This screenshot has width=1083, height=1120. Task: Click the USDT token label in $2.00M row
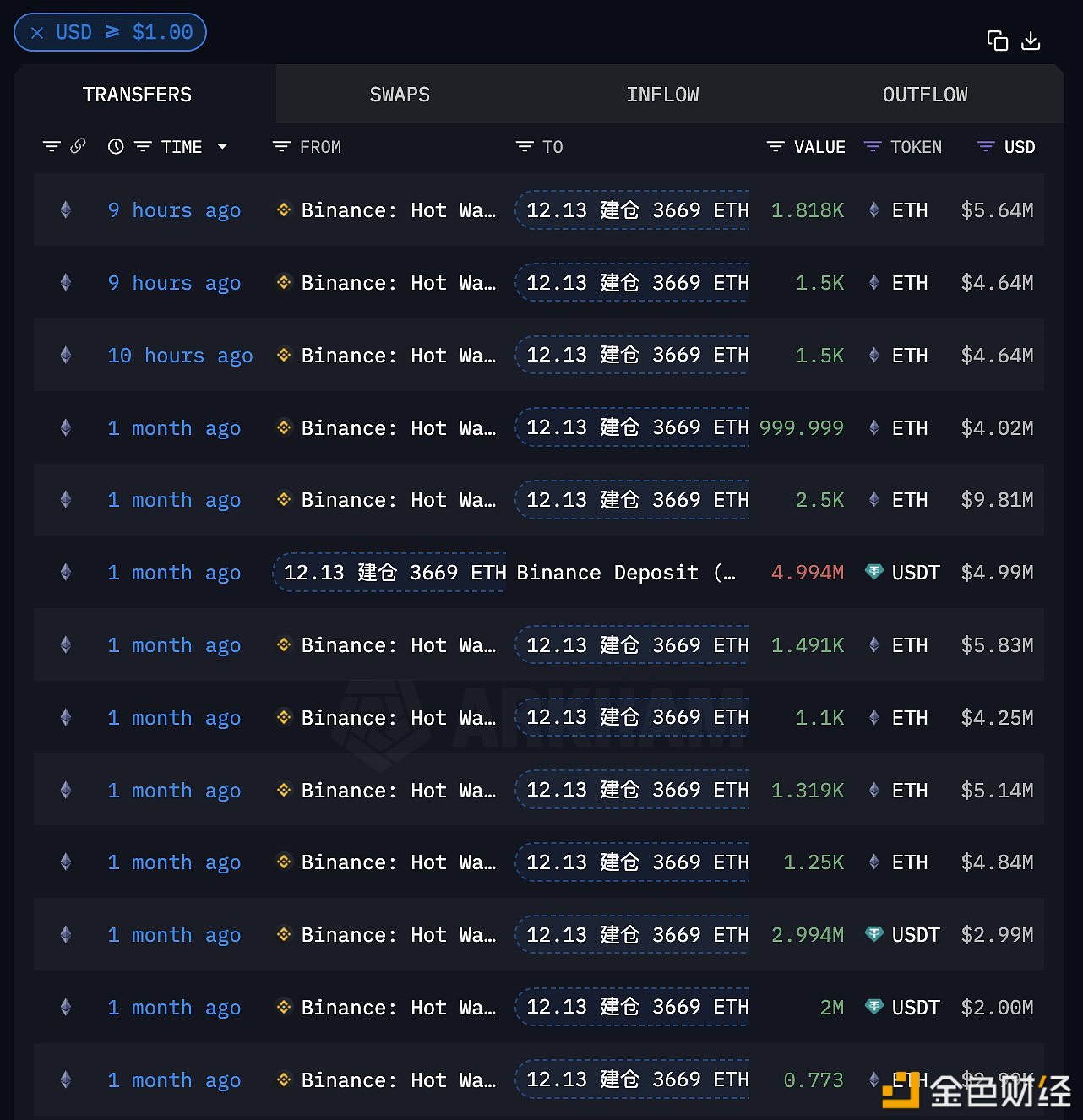pyautogui.click(x=916, y=1008)
